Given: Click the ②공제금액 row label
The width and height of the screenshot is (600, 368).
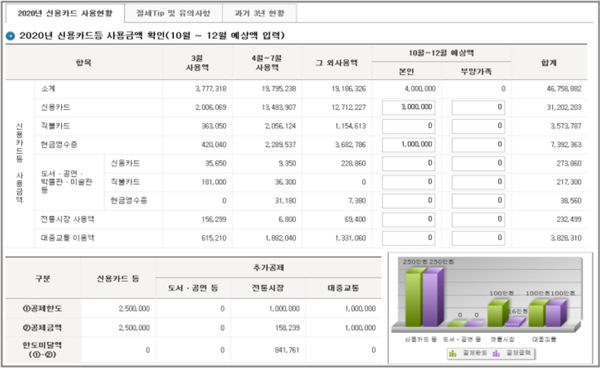Looking at the screenshot, I should tap(42, 328).
